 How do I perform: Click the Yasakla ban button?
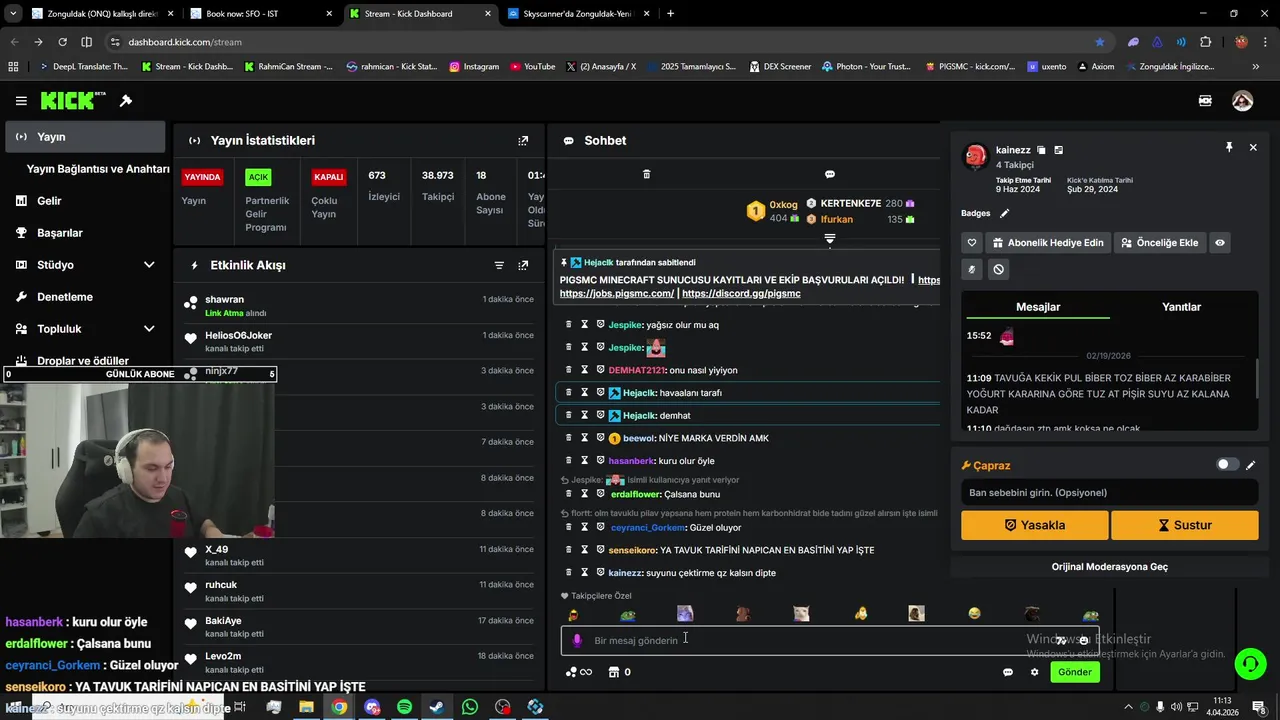[x=1035, y=525]
